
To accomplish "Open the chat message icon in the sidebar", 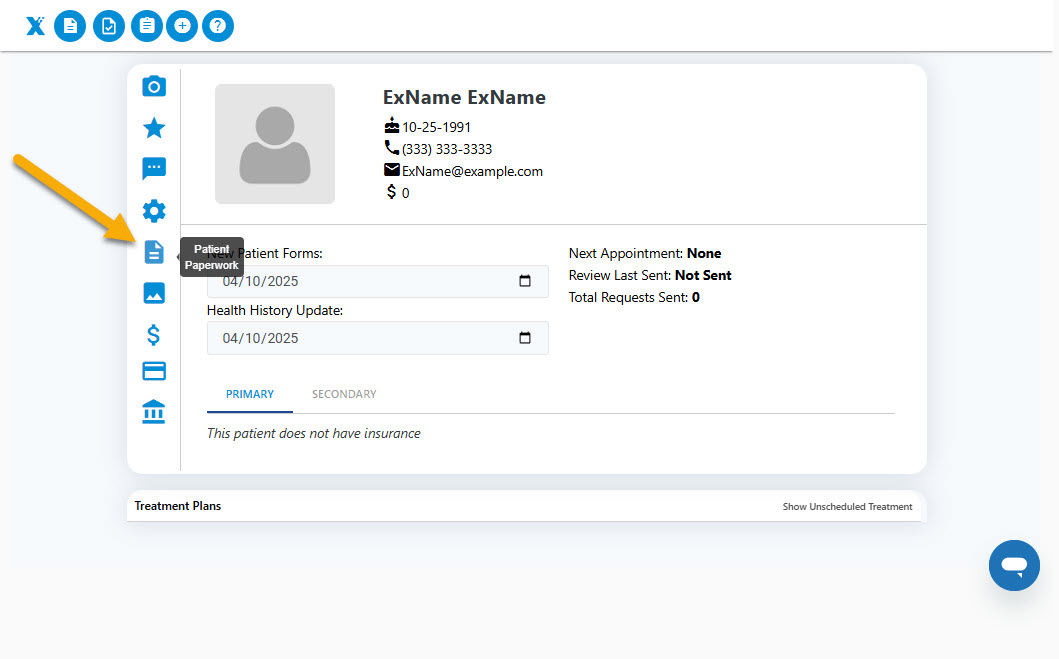I will click(x=154, y=169).
